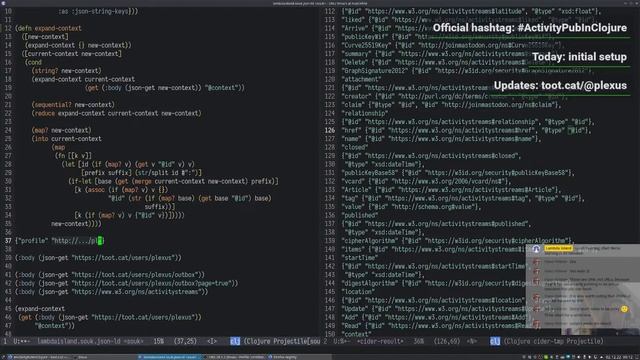
Task: Click the "vcard" w3.org/2006/vcard entry
Action: click(x=426, y=181)
